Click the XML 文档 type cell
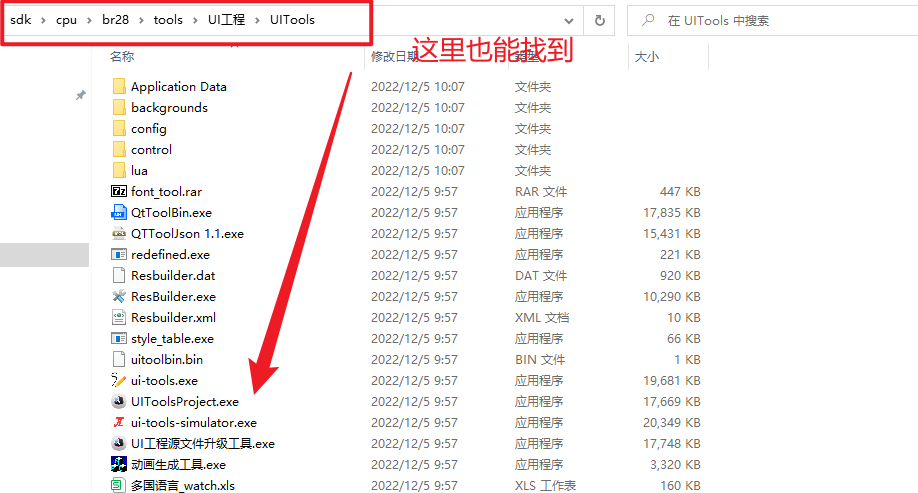Image resolution: width=918 pixels, height=493 pixels. tap(542, 318)
